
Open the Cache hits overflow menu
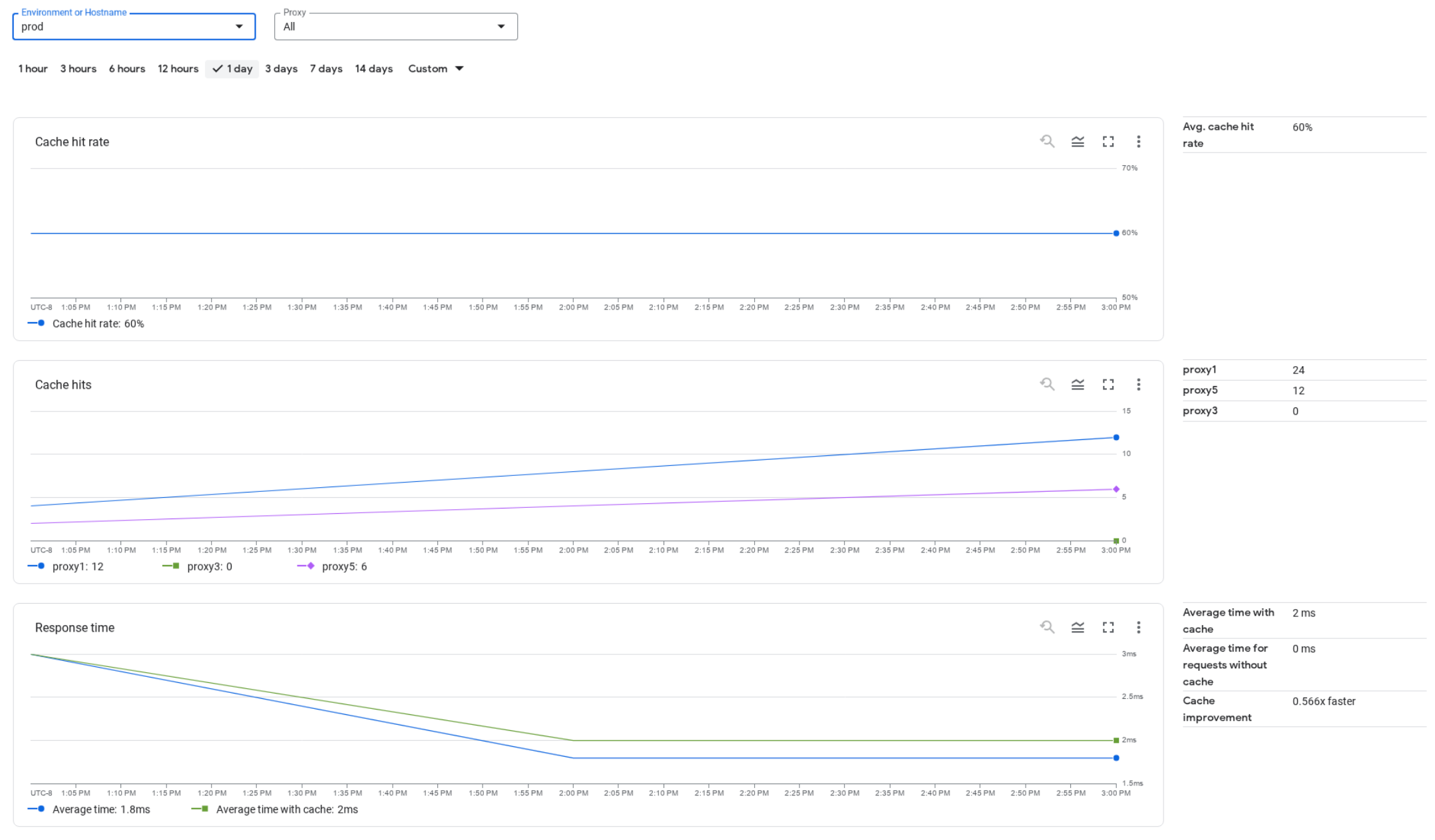[1139, 384]
